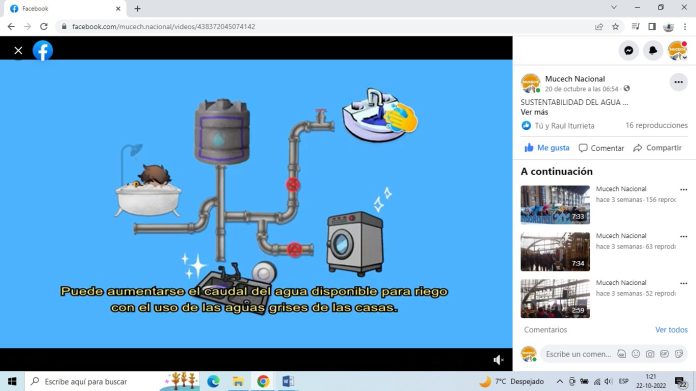
Task: Focus the Escribe un comentario field
Action: pyautogui.click(x=578, y=354)
